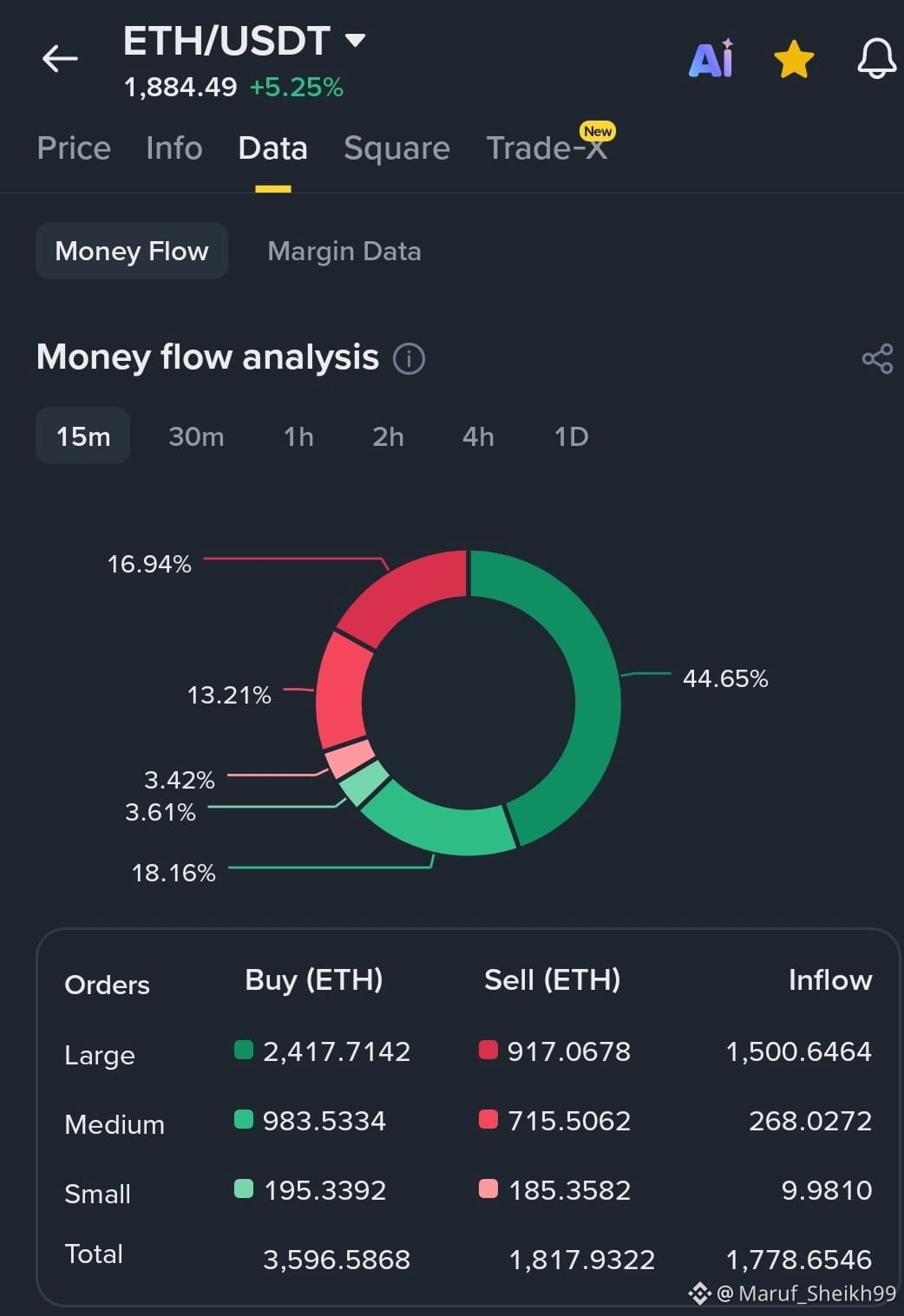The width and height of the screenshot is (904, 1316).
Task: Click the Money flow analysis heading
Action: point(208,357)
